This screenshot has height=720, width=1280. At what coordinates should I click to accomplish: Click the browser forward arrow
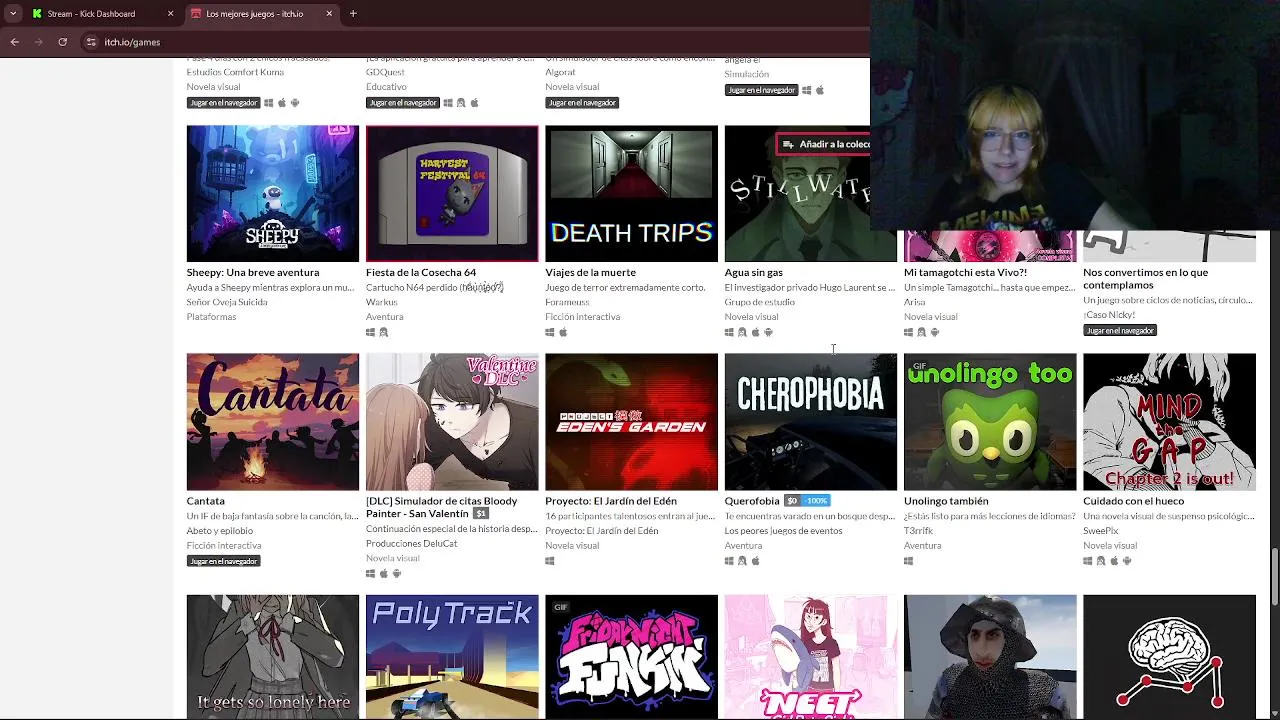pyautogui.click(x=39, y=42)
